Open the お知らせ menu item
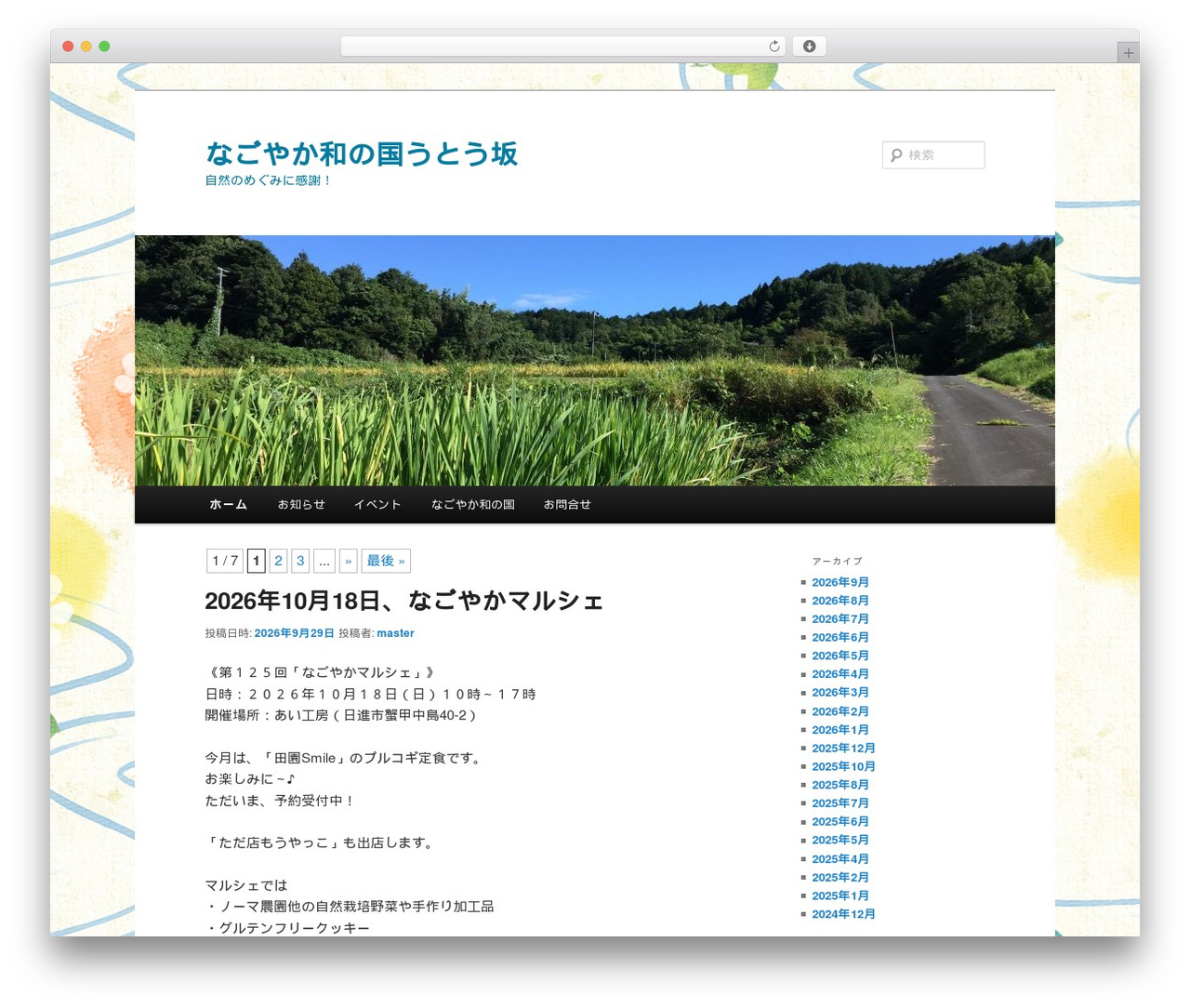The width and height of the screenshot is (1190, 1008). click(x=301, y=504)
